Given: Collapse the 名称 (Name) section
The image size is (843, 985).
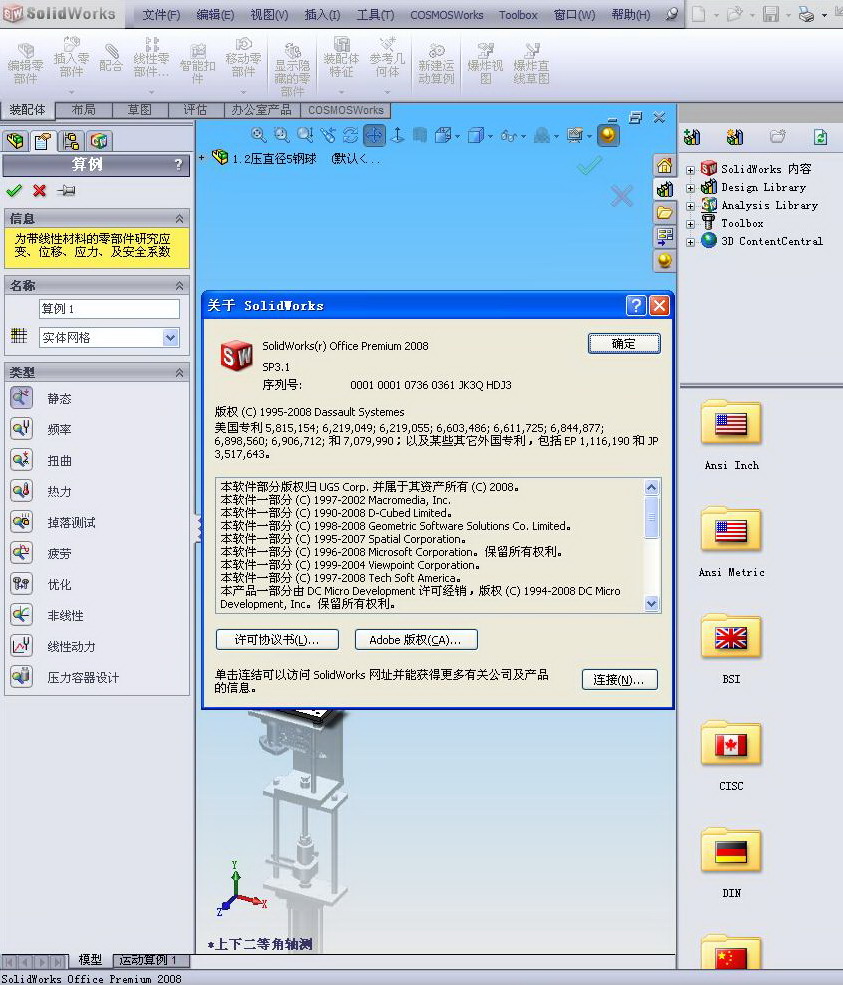Looking at the screenshot, I should (180, 286).
